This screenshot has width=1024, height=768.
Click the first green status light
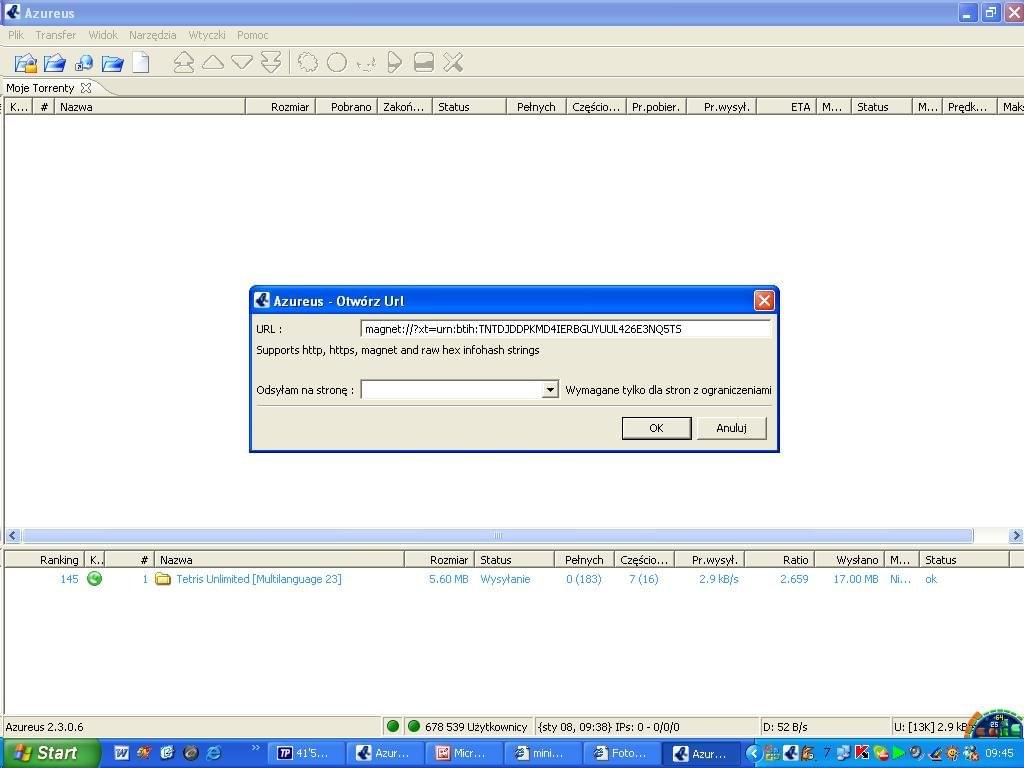[393, 726]
